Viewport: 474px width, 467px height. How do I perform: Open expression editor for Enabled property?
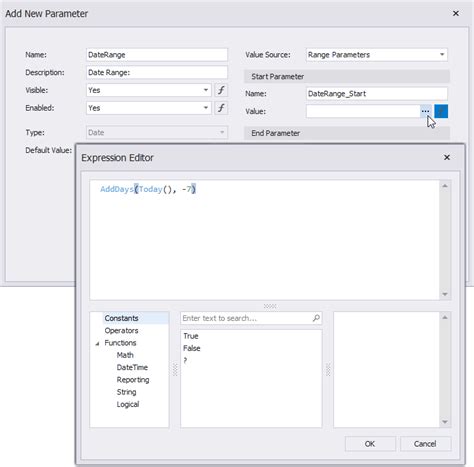coord(221,108)
